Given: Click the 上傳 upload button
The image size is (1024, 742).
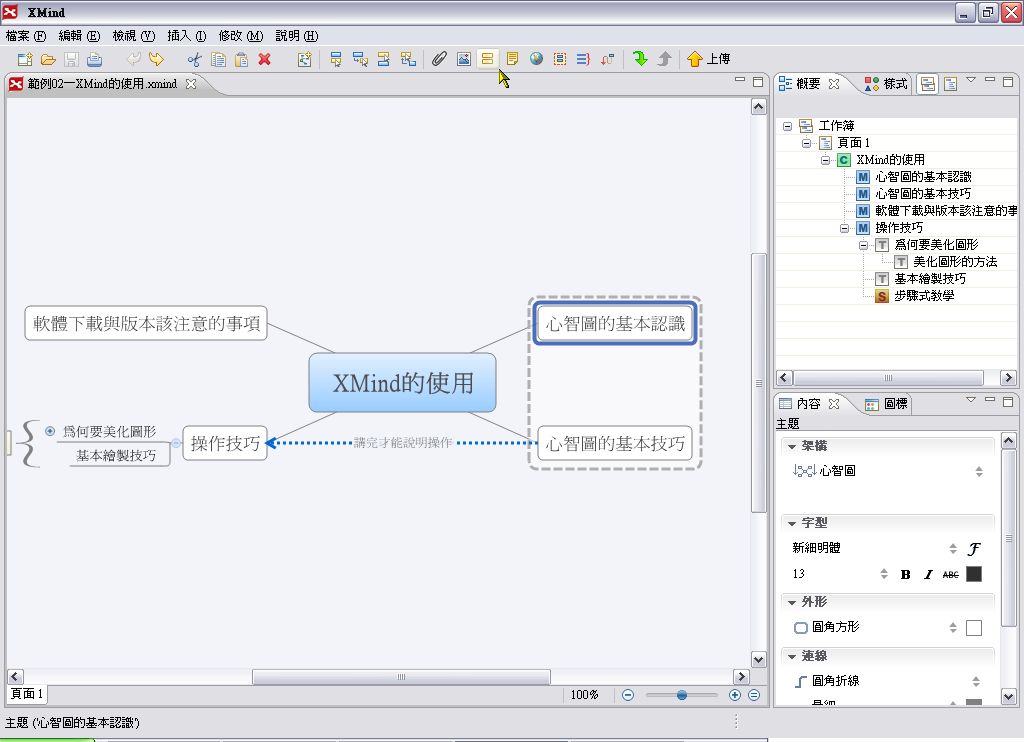Looking at the screenshot, I should point(709,59).
